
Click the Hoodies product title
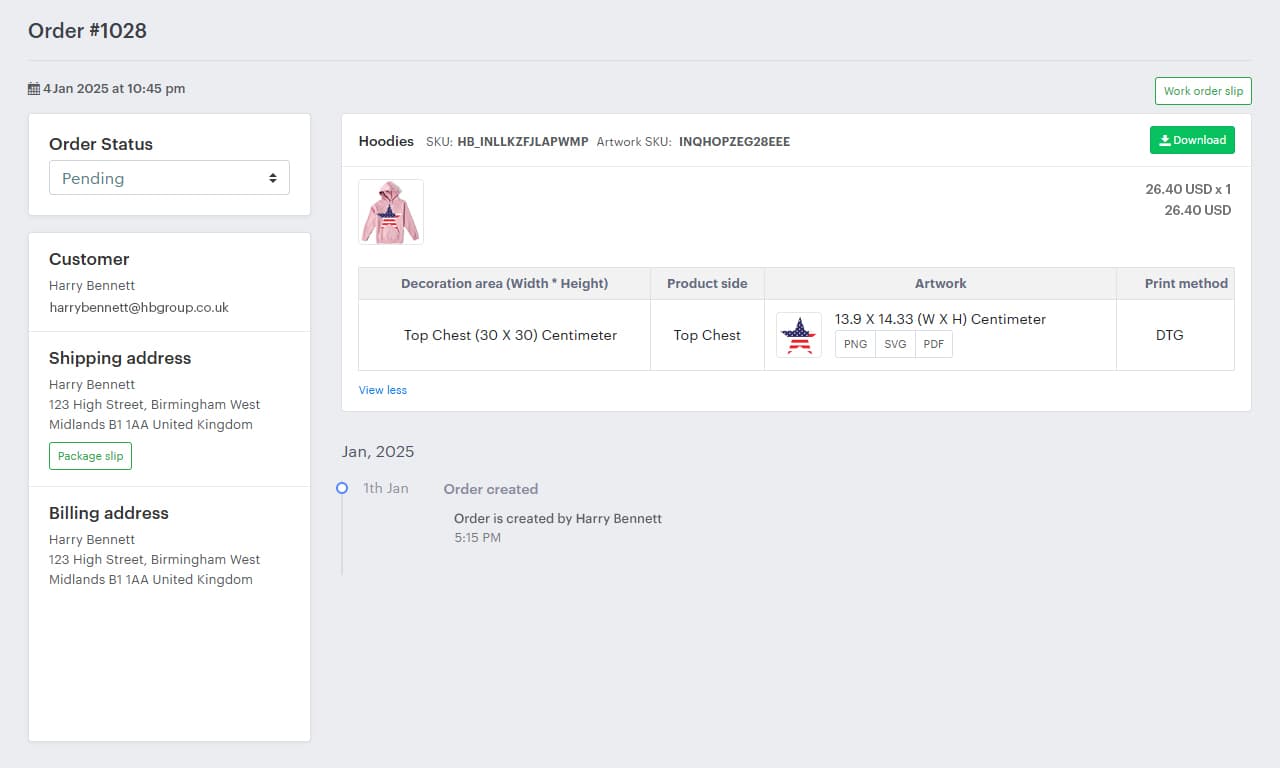click(386, 141)
